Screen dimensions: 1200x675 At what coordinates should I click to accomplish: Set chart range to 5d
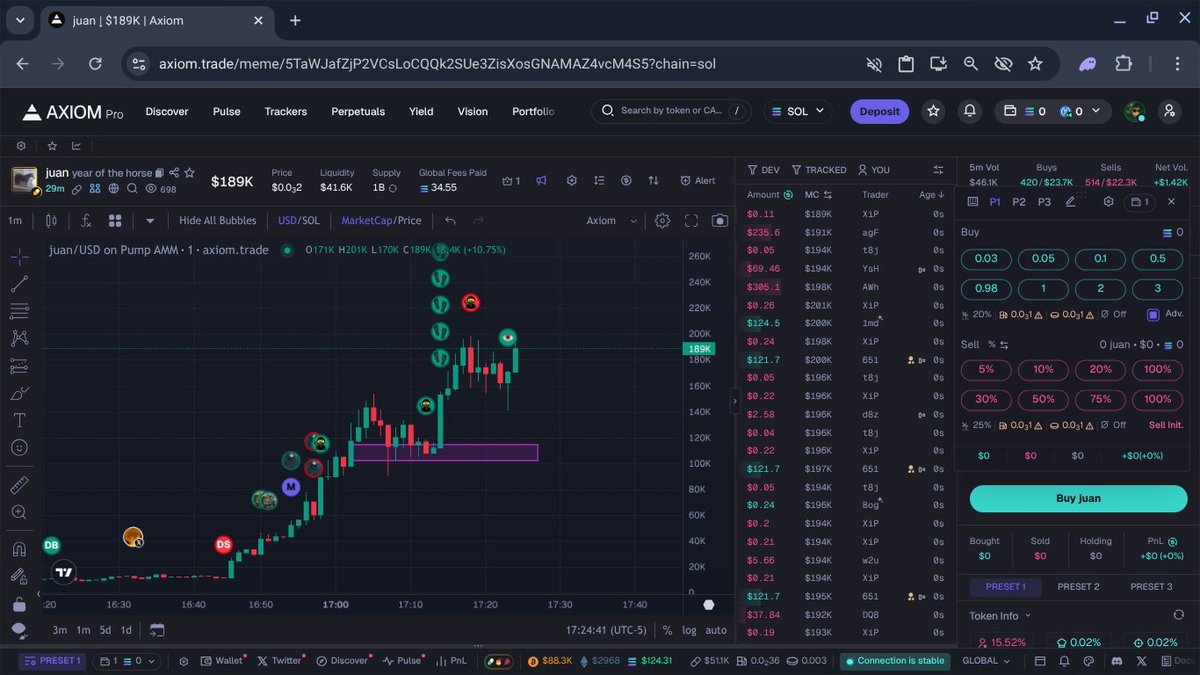pyautogui.click(x=105, y=630)
